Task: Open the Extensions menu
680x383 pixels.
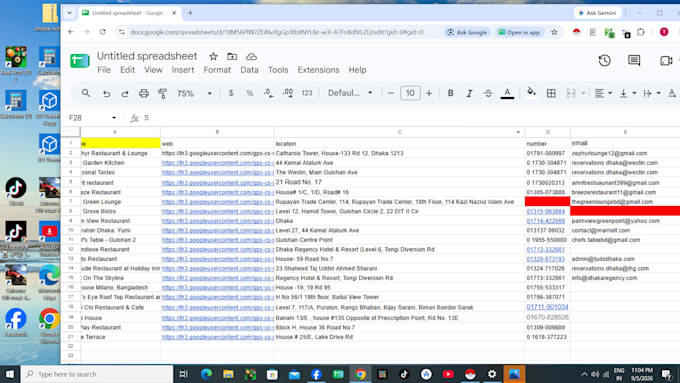Action: [x=318, y=70]
